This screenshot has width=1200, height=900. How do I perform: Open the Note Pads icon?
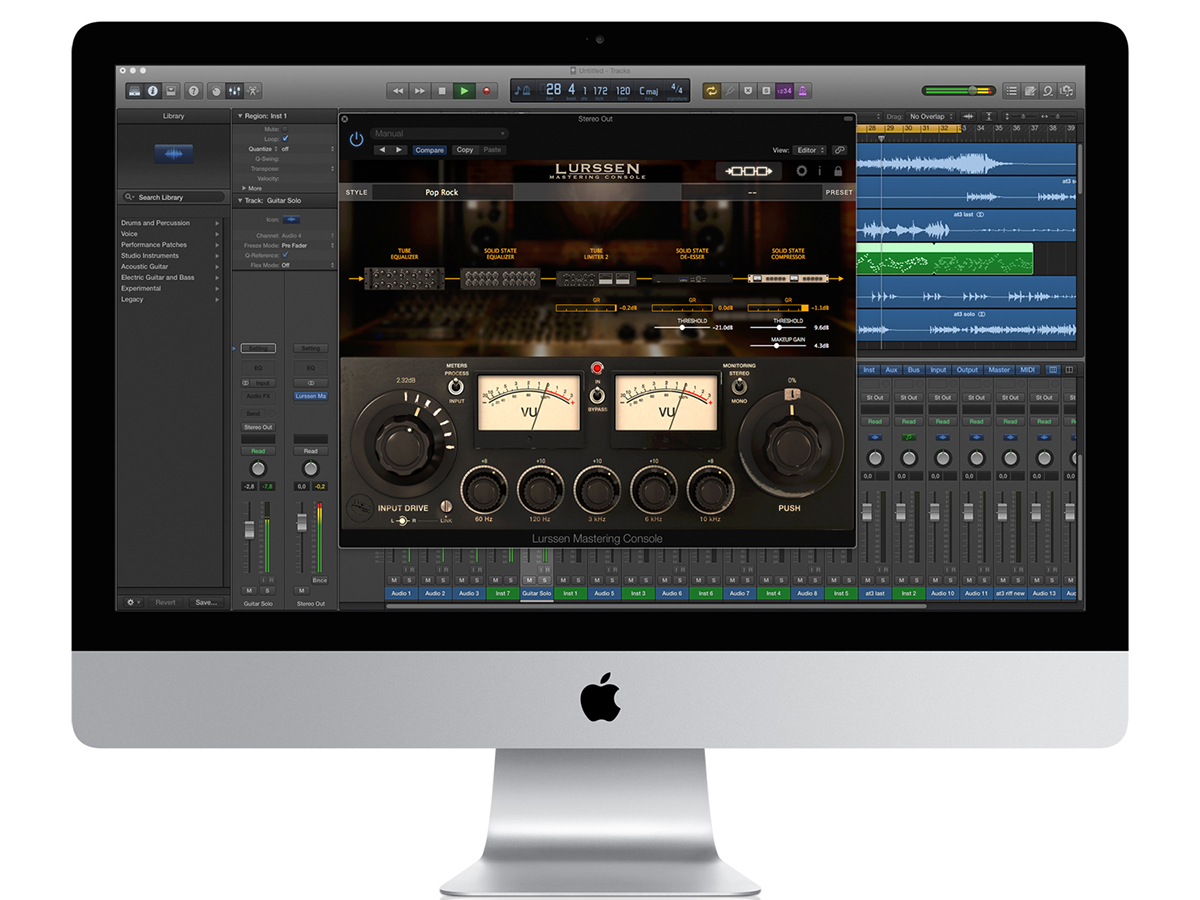pyautogui.click(x=1031, y=90)
